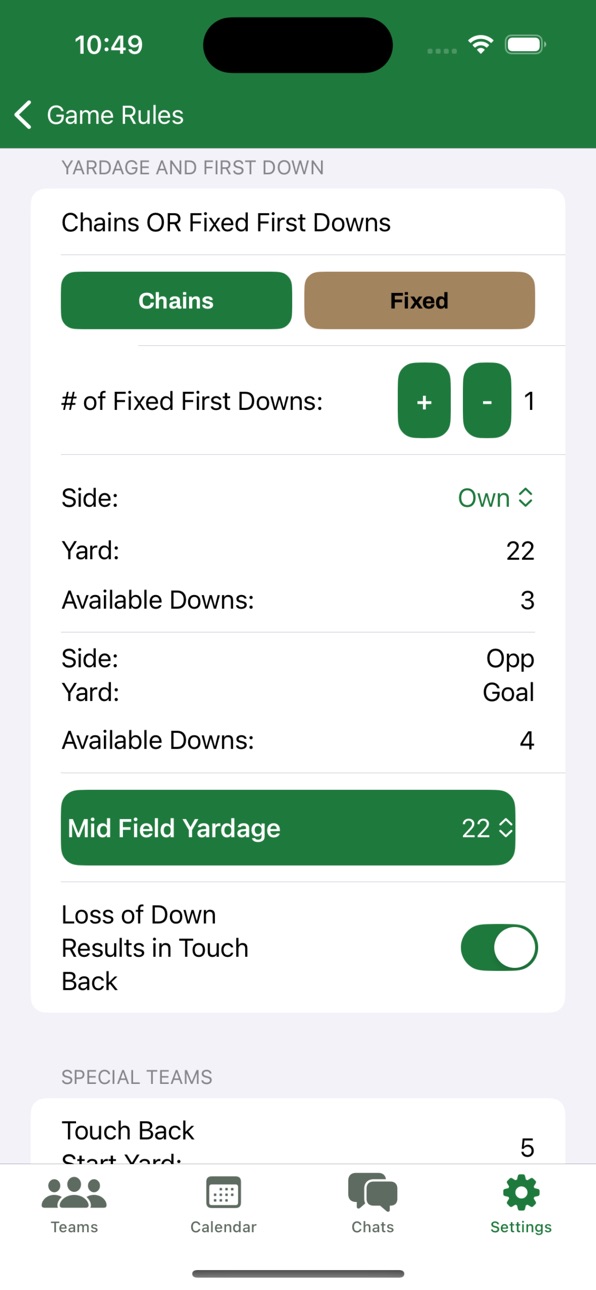The image size is (596, 1290).
Task: Select the Chains option
Action: pos(176,300)
